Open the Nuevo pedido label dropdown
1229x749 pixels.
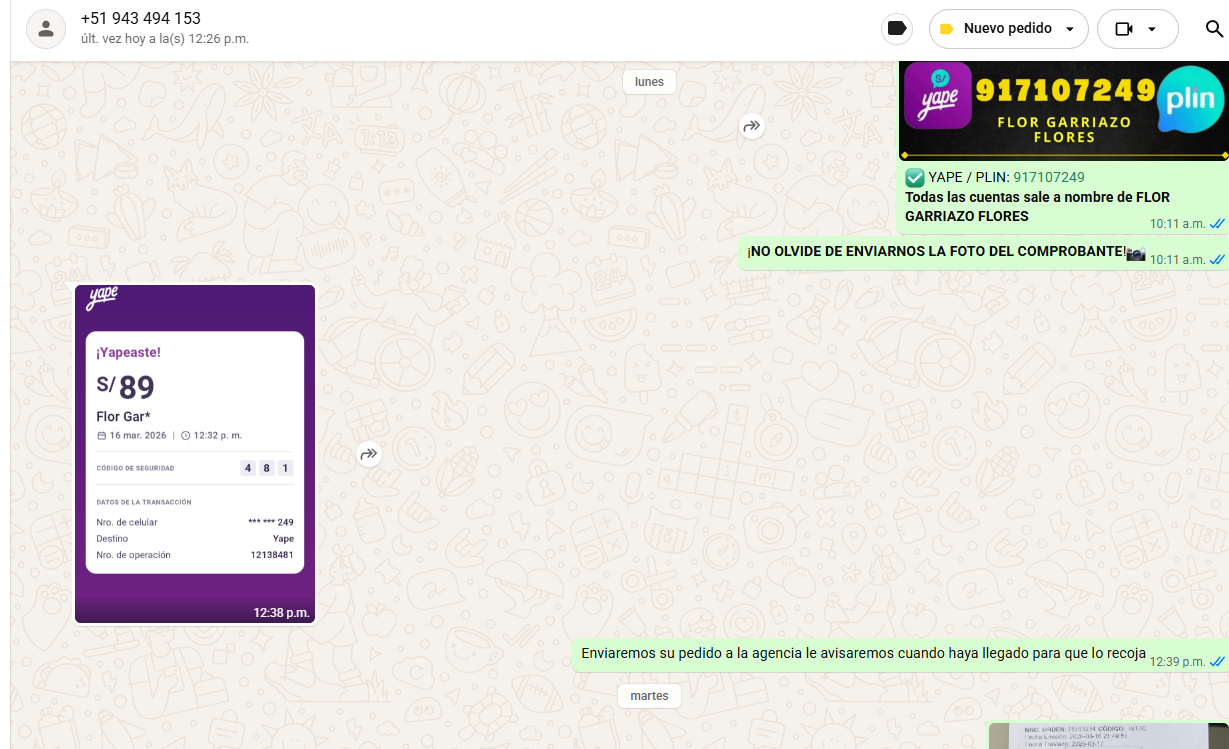tap(1008, 29)
